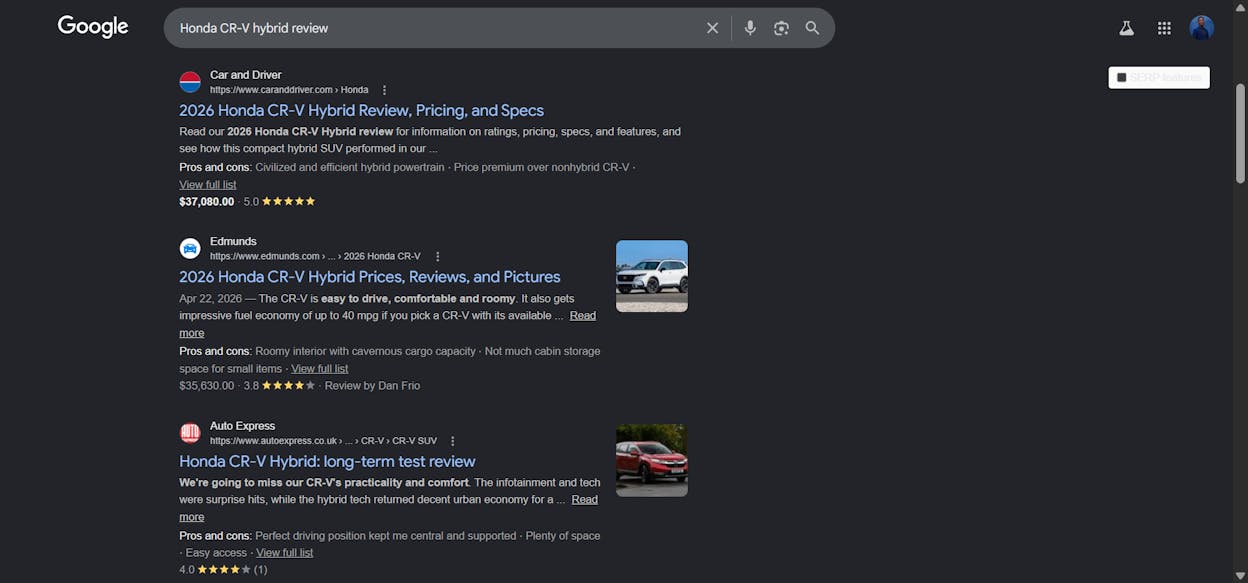Click the 3.8 star rating
Viewport: 1248px width, 583px height.
point(280,385)
